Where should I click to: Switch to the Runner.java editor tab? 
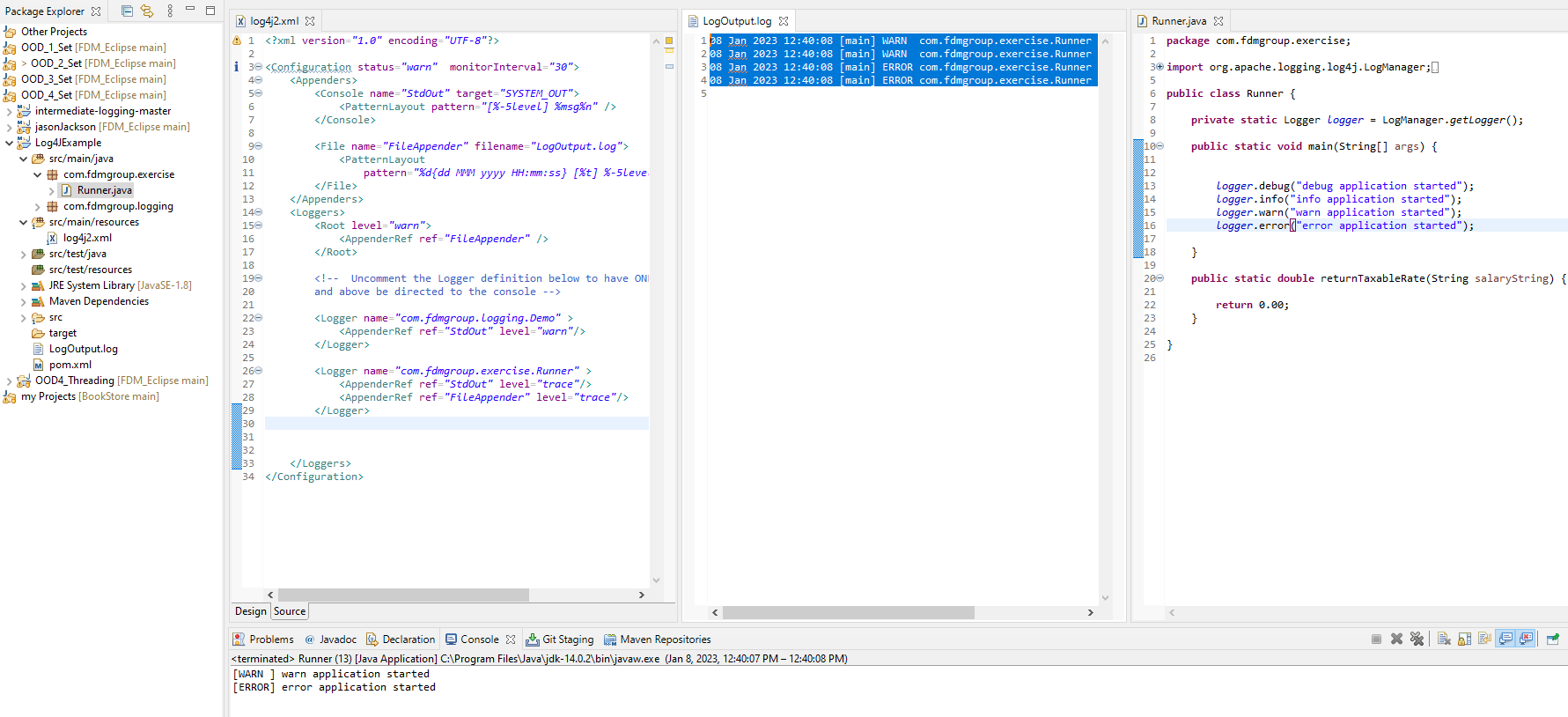coord(1179,21)
